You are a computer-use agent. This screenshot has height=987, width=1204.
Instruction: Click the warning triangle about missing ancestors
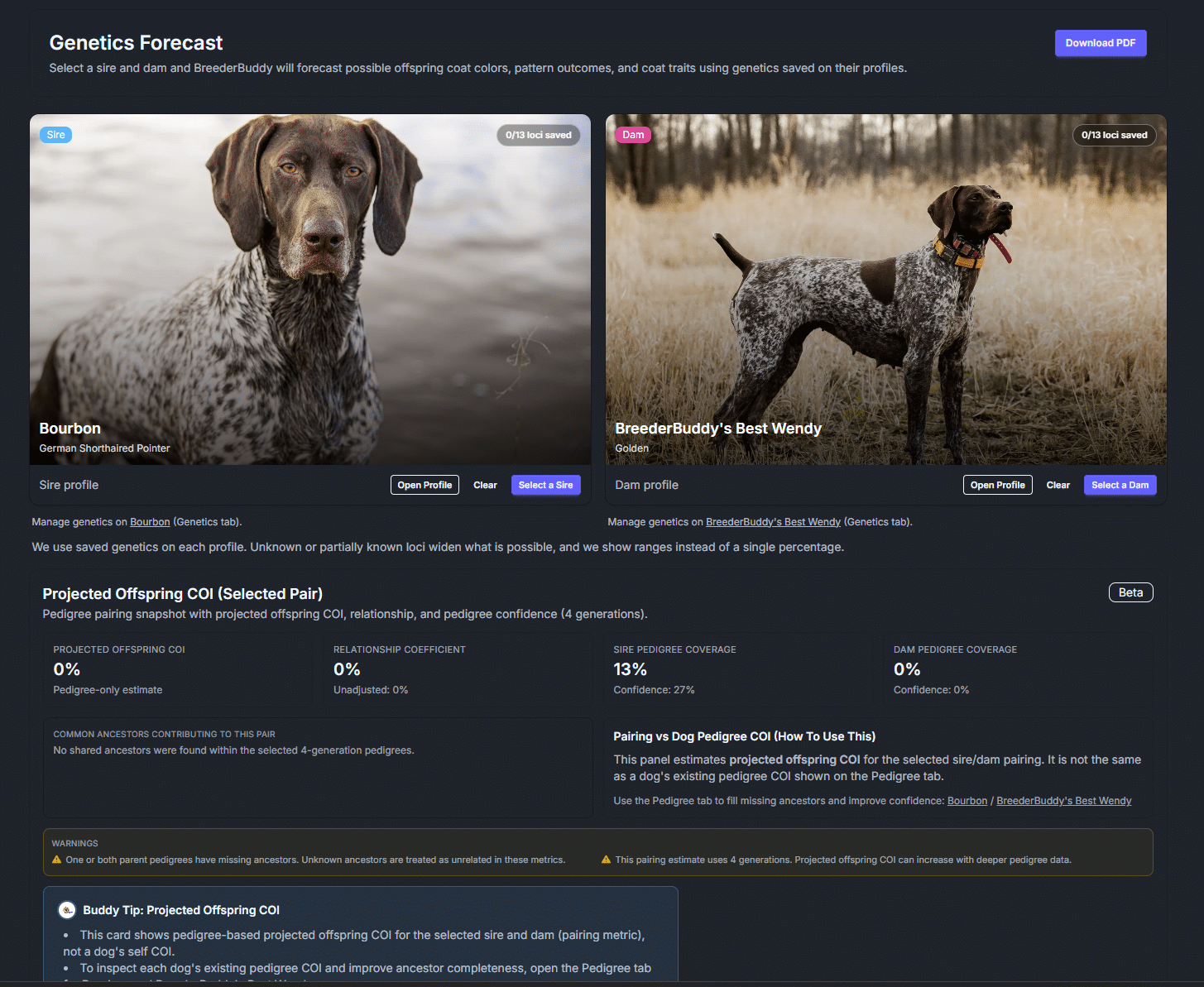tap(55, 860)
